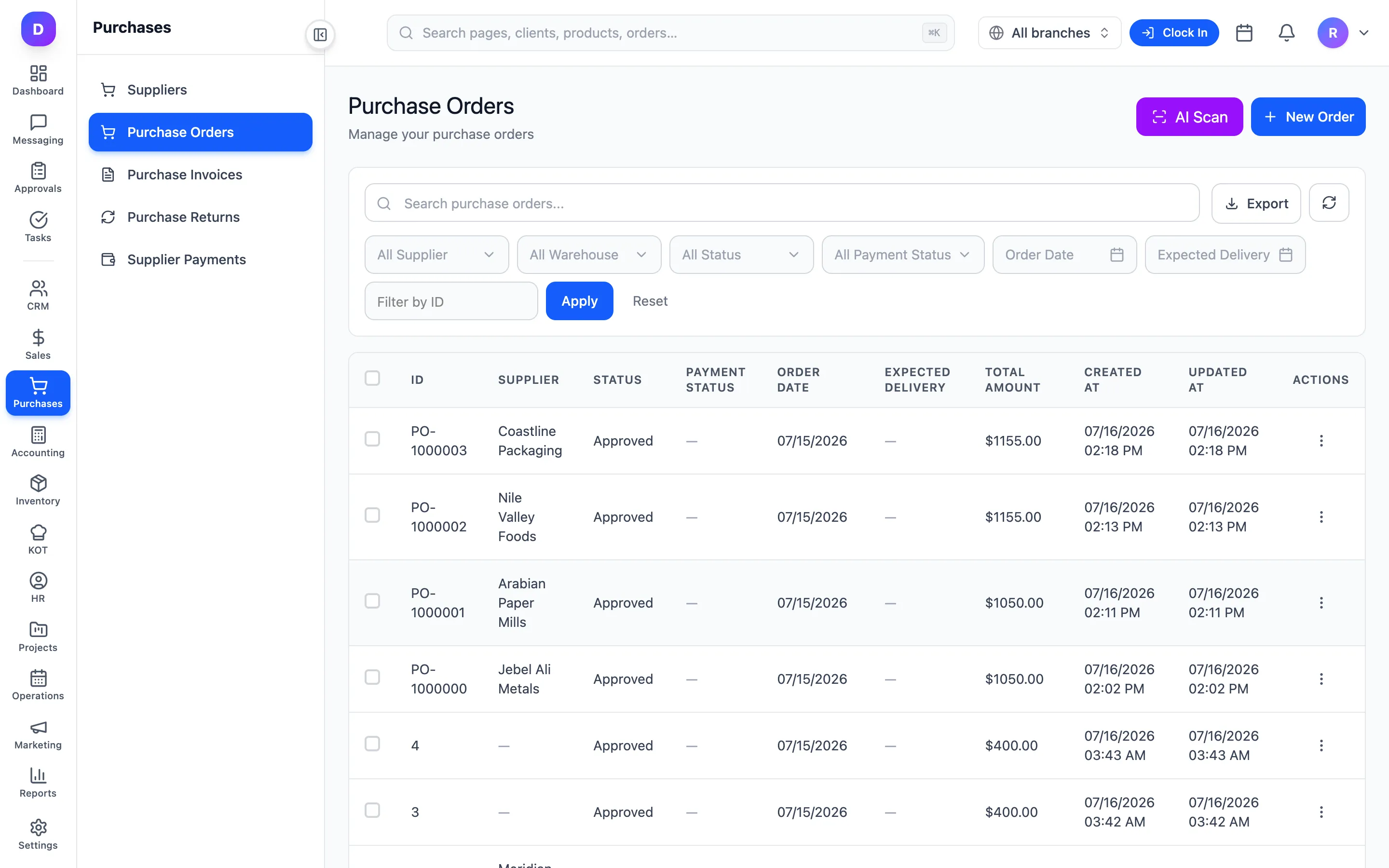The image size is (1389, 868).
Task: Open actions menu for PO-1000003
Action: 1321,441
